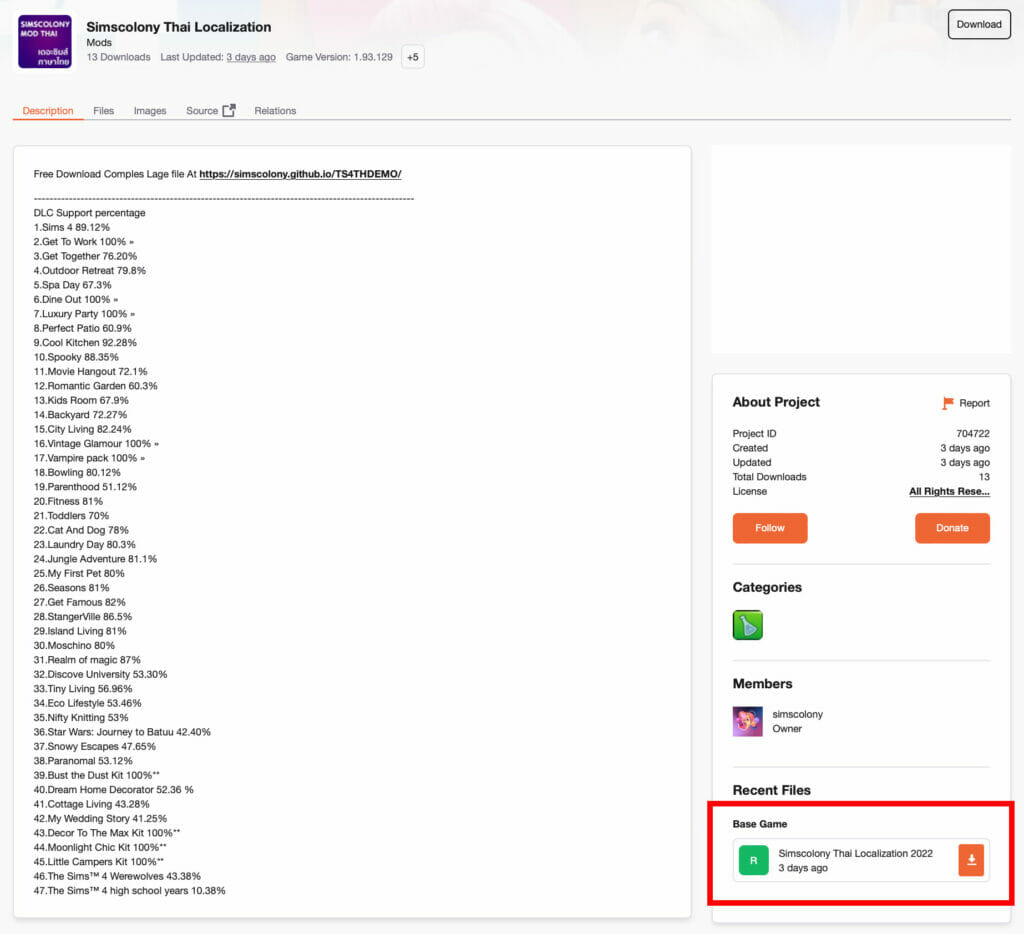
Task: Click the line '9.Cool Kitchen 92.28%'
Action: tap(85, 342)
